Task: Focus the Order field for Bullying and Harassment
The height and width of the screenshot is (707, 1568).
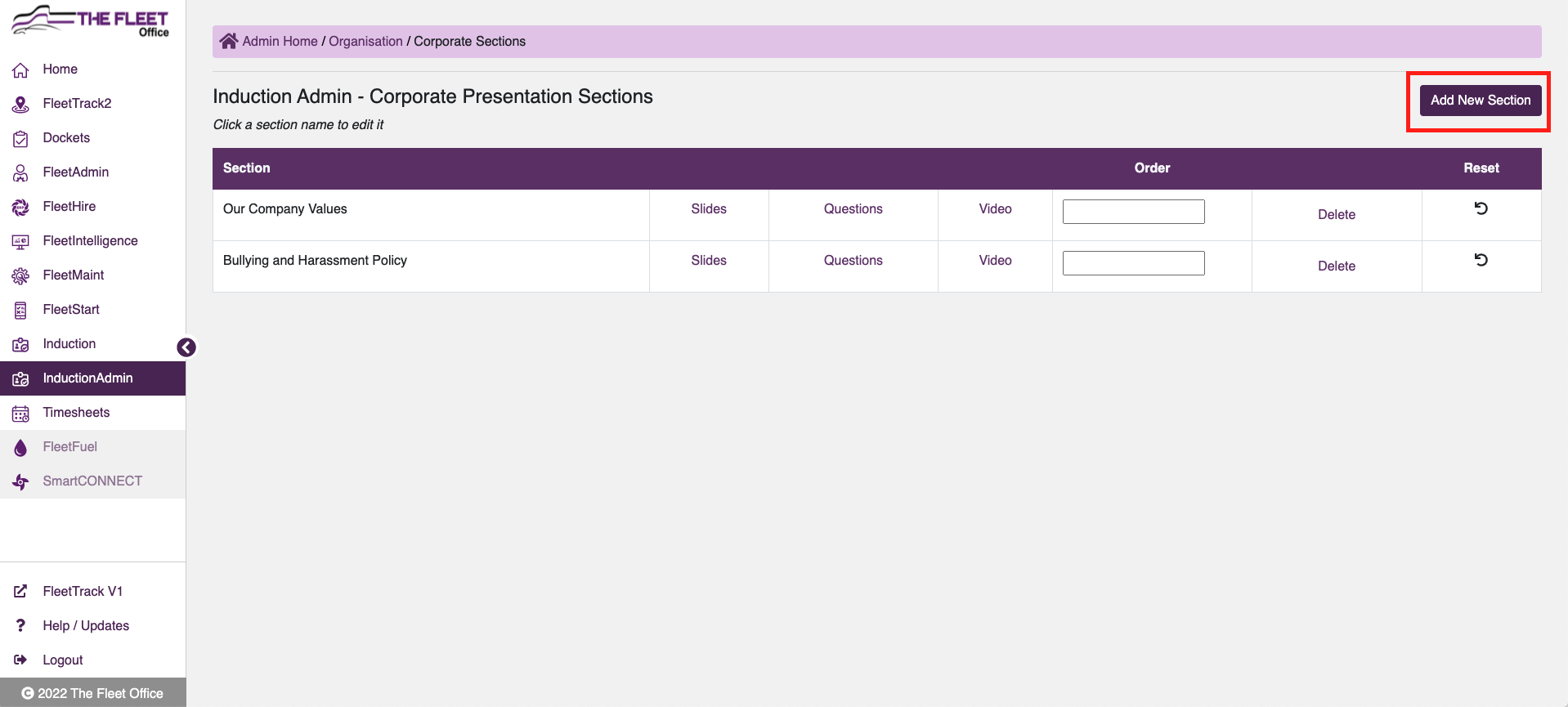Action: [x=1133, y=263]
